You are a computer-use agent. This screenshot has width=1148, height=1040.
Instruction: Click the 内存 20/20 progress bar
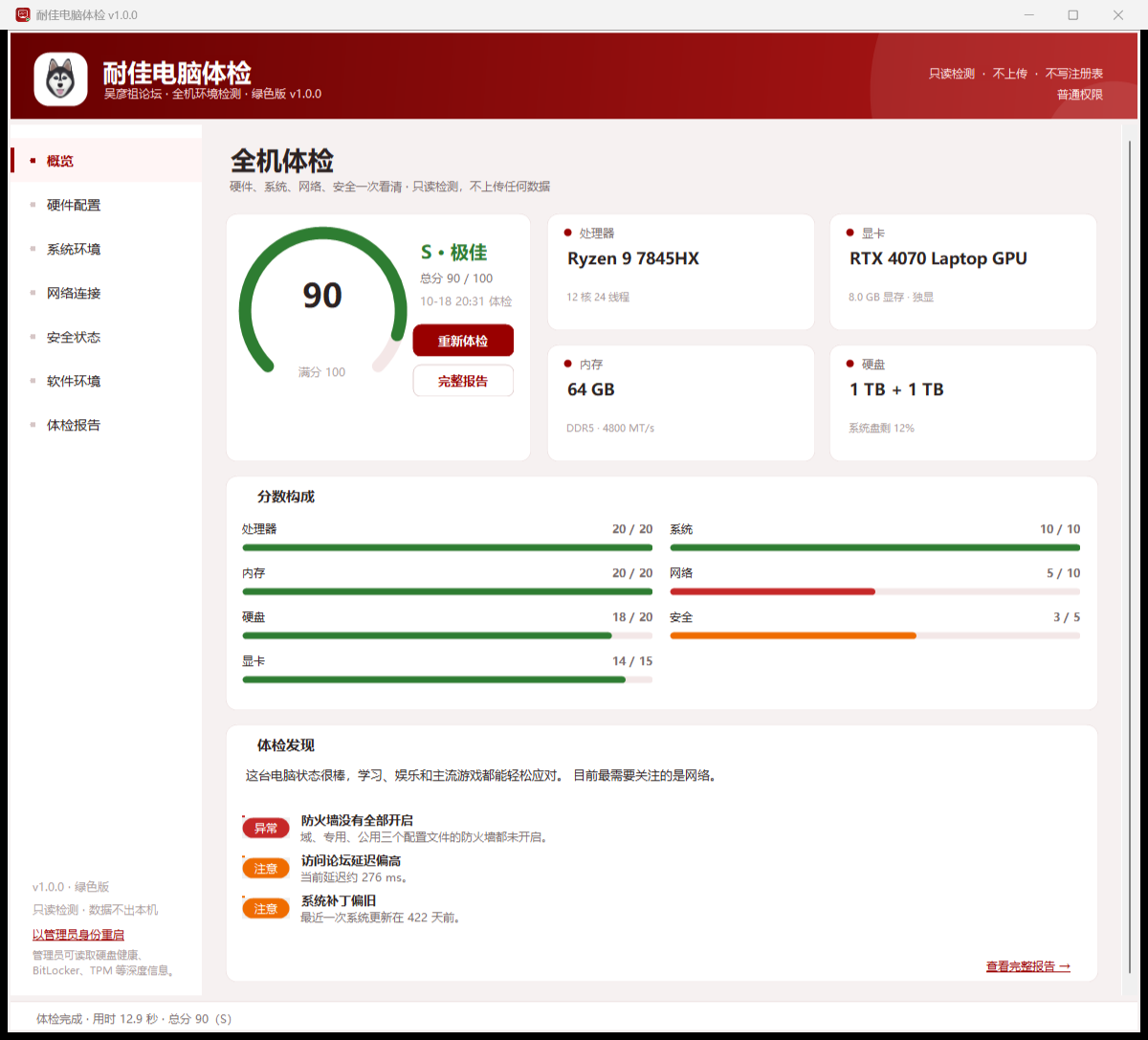tap(448, 591)
